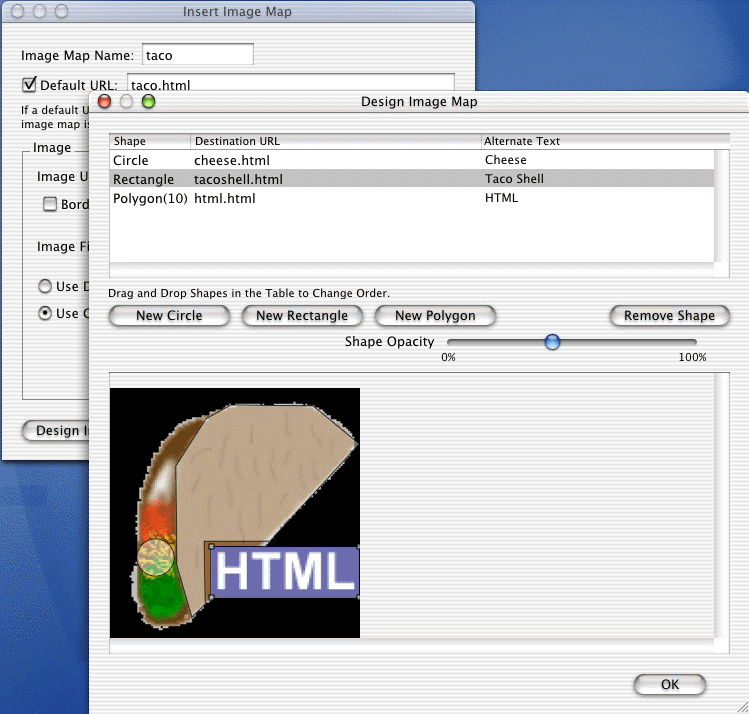Click the HTML rectangle hotspot on image
749x714 pixels.
point(285,572)
